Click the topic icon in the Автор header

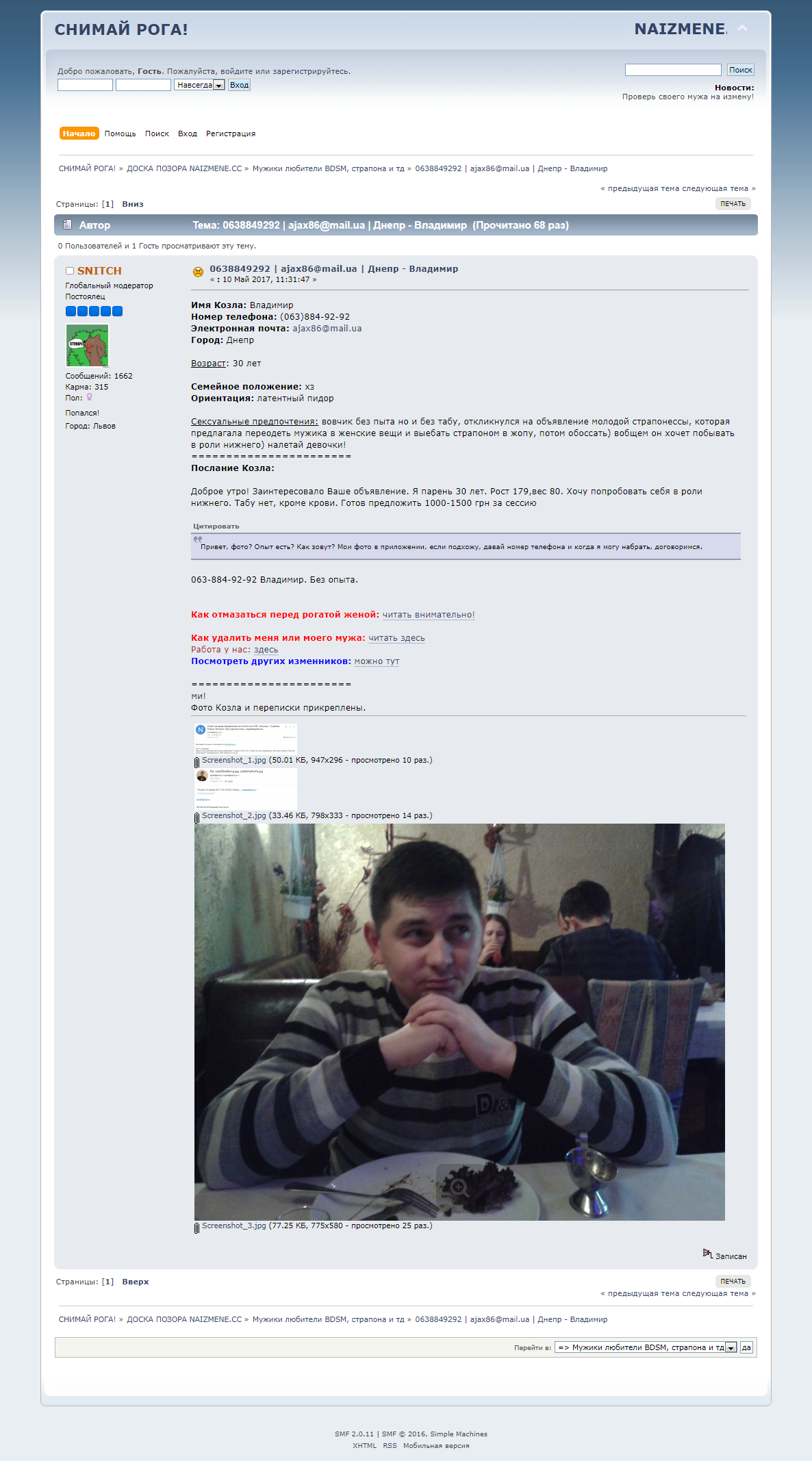point(67,224)
